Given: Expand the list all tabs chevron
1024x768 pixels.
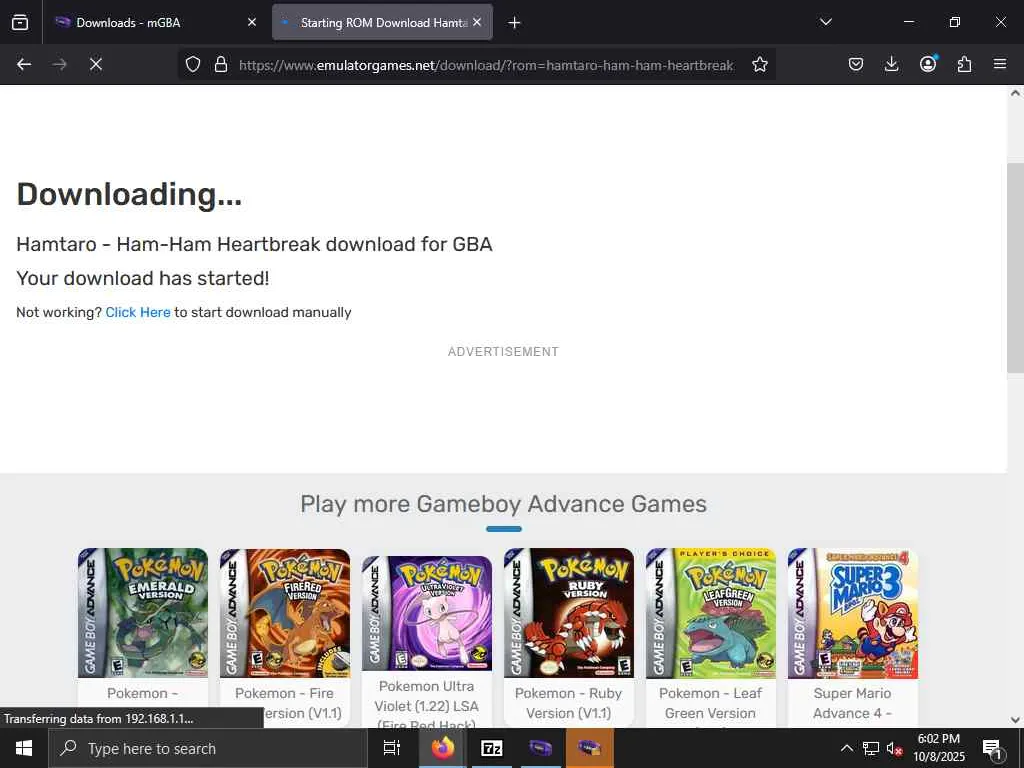Looking at the screenshot, I should 825,22.
